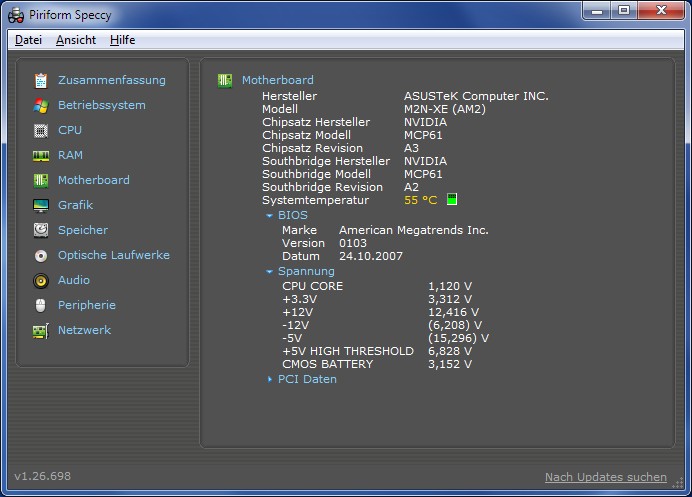This screenshot has height=497, width=692.
Task: Select Motherboard in the sidebar
Action: tap(94, 180)
